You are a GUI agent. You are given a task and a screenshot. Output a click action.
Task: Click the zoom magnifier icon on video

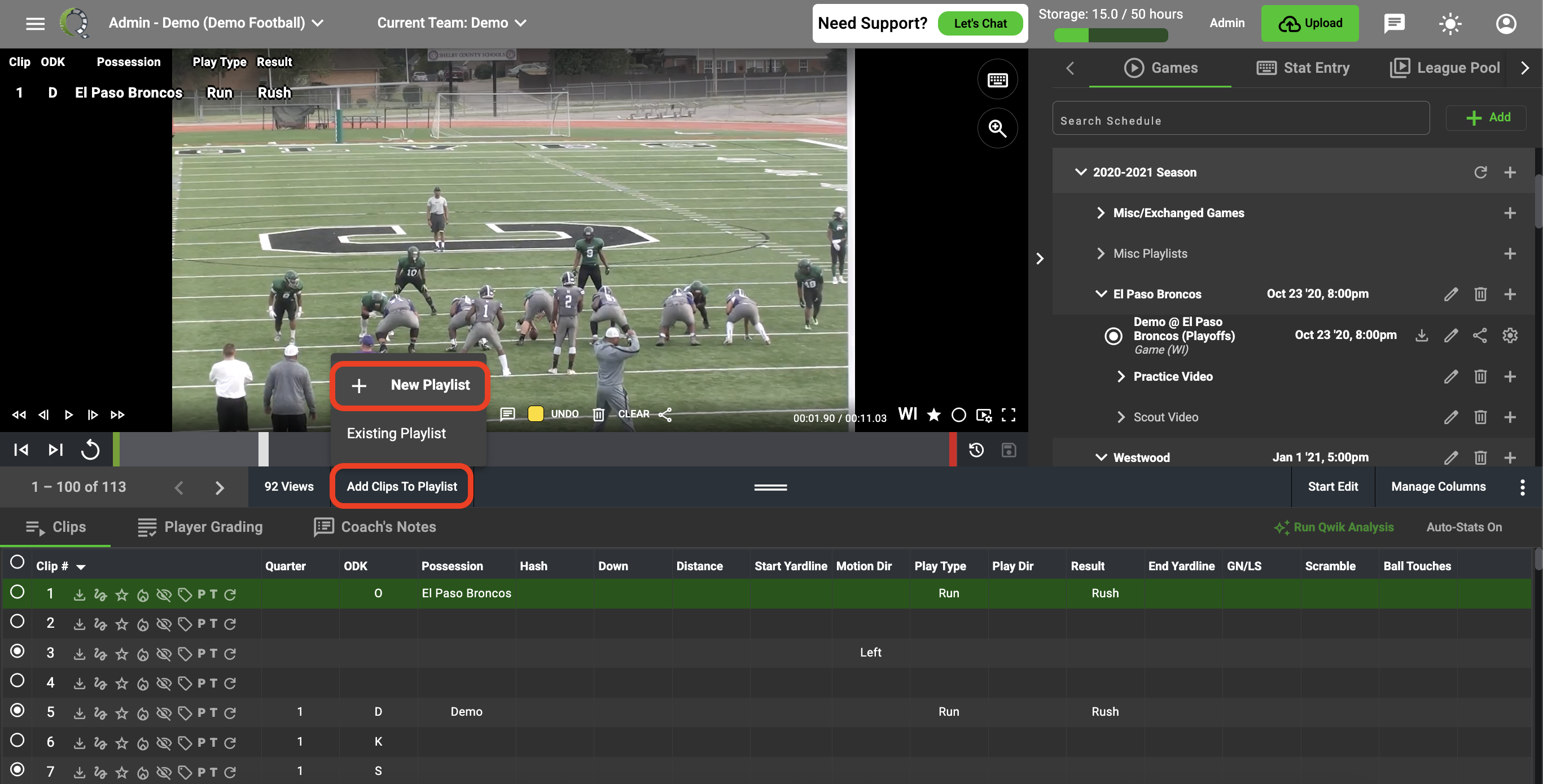pos(997,128)
